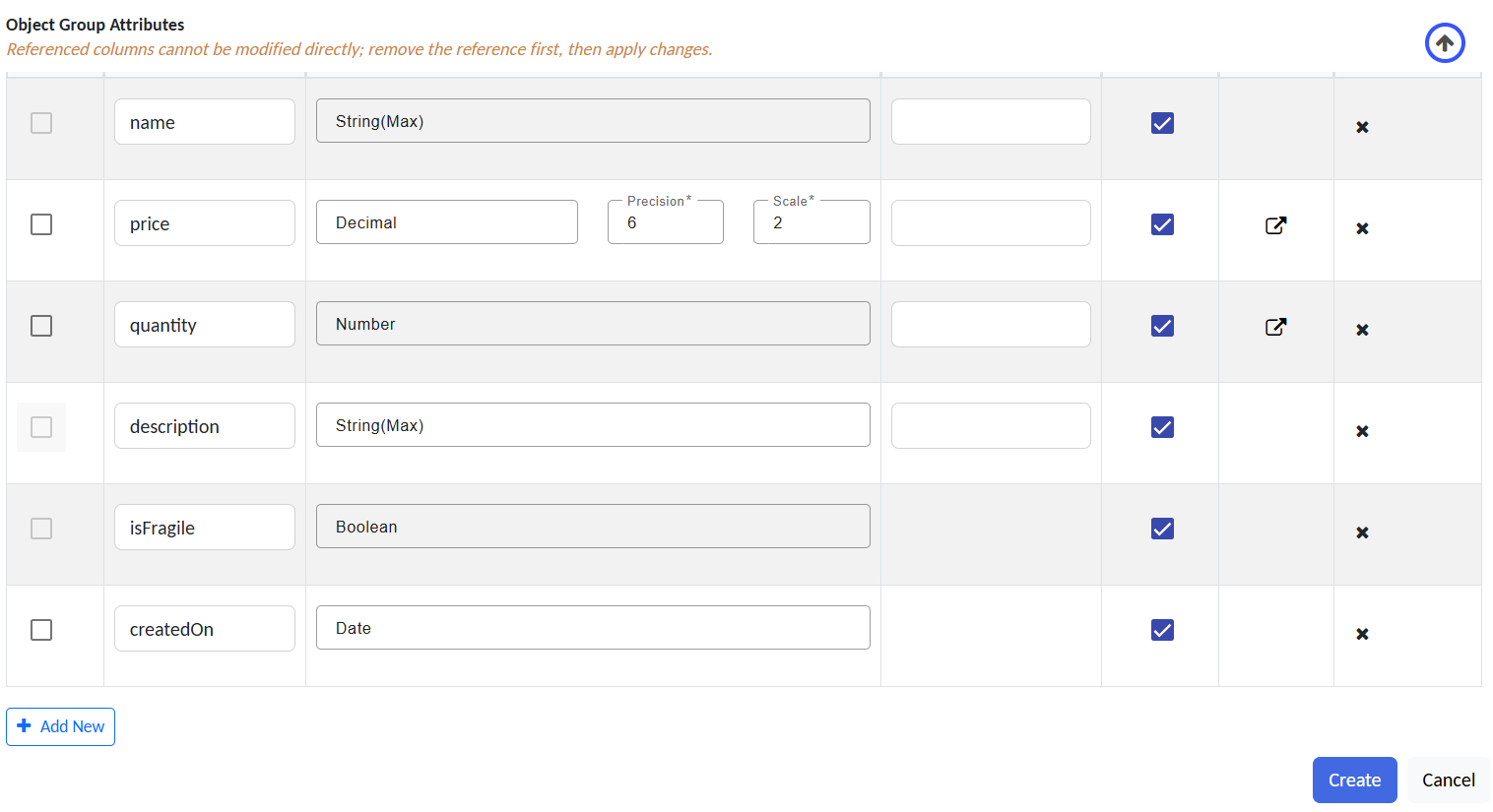Tick the createdOn row selection checkbox
The width and height of the screenshot is (1493, 812).
tap(41, 630)
